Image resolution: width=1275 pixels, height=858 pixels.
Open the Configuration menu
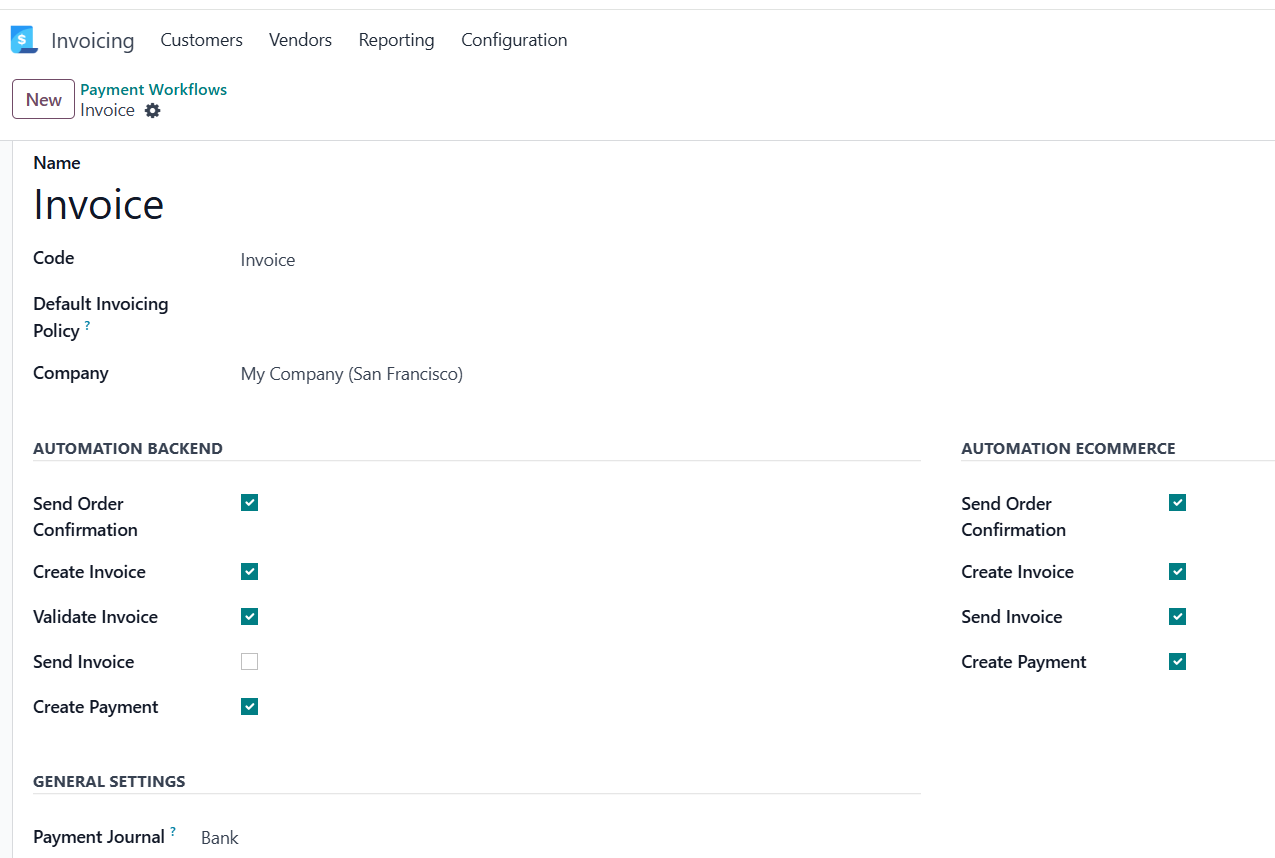514,40
